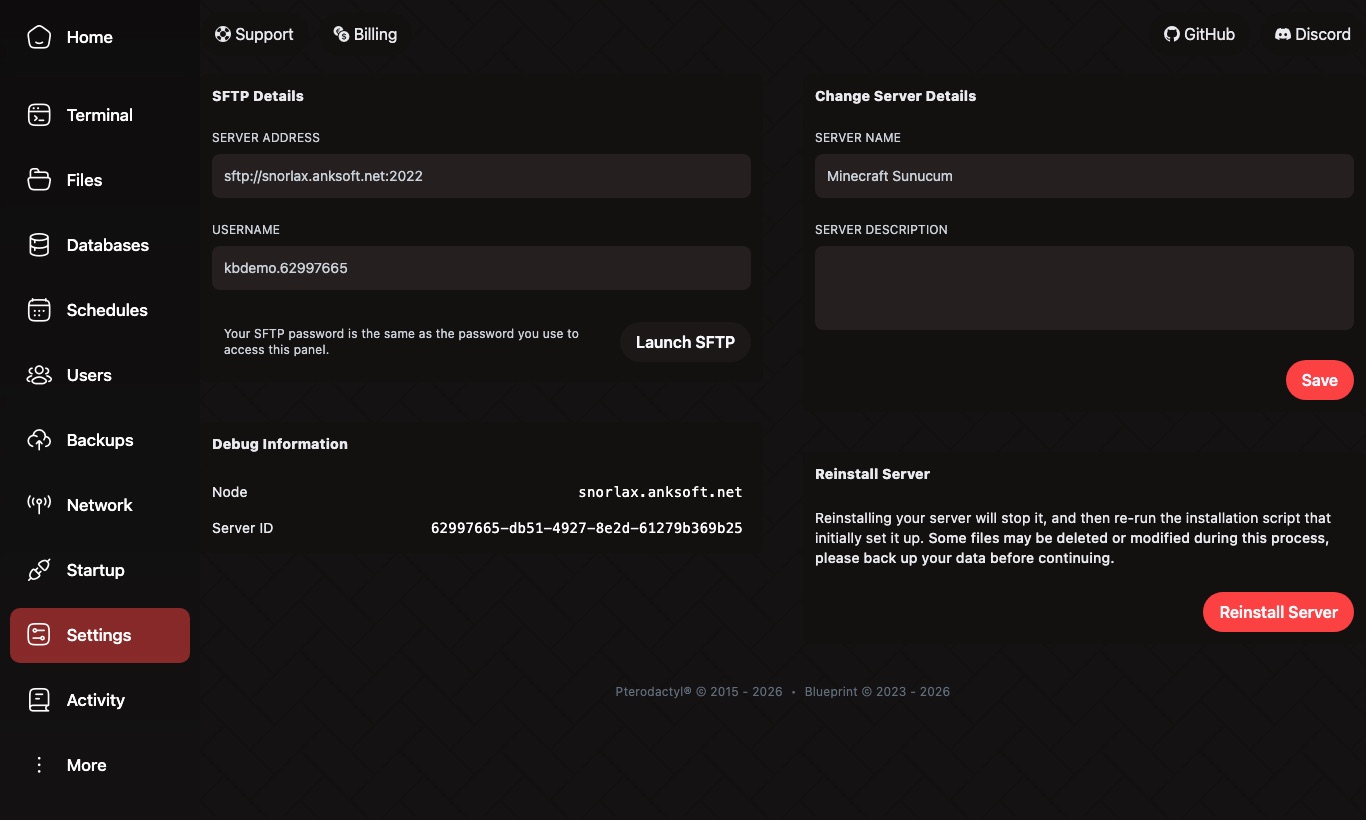Viewport: 1366px width, 820px height.
Task: Click the Pterodactyl® © 2015 - 2026 footer text
Action: pos(699,692)
